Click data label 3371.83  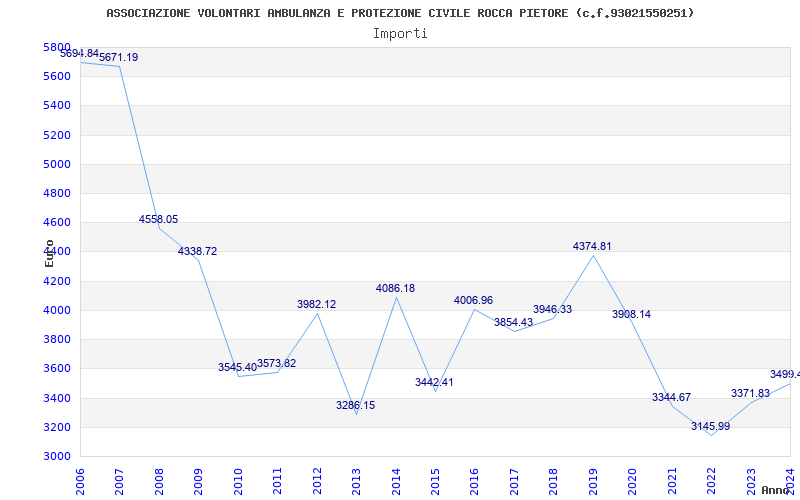pyautogui.click(x=751, y=393)
